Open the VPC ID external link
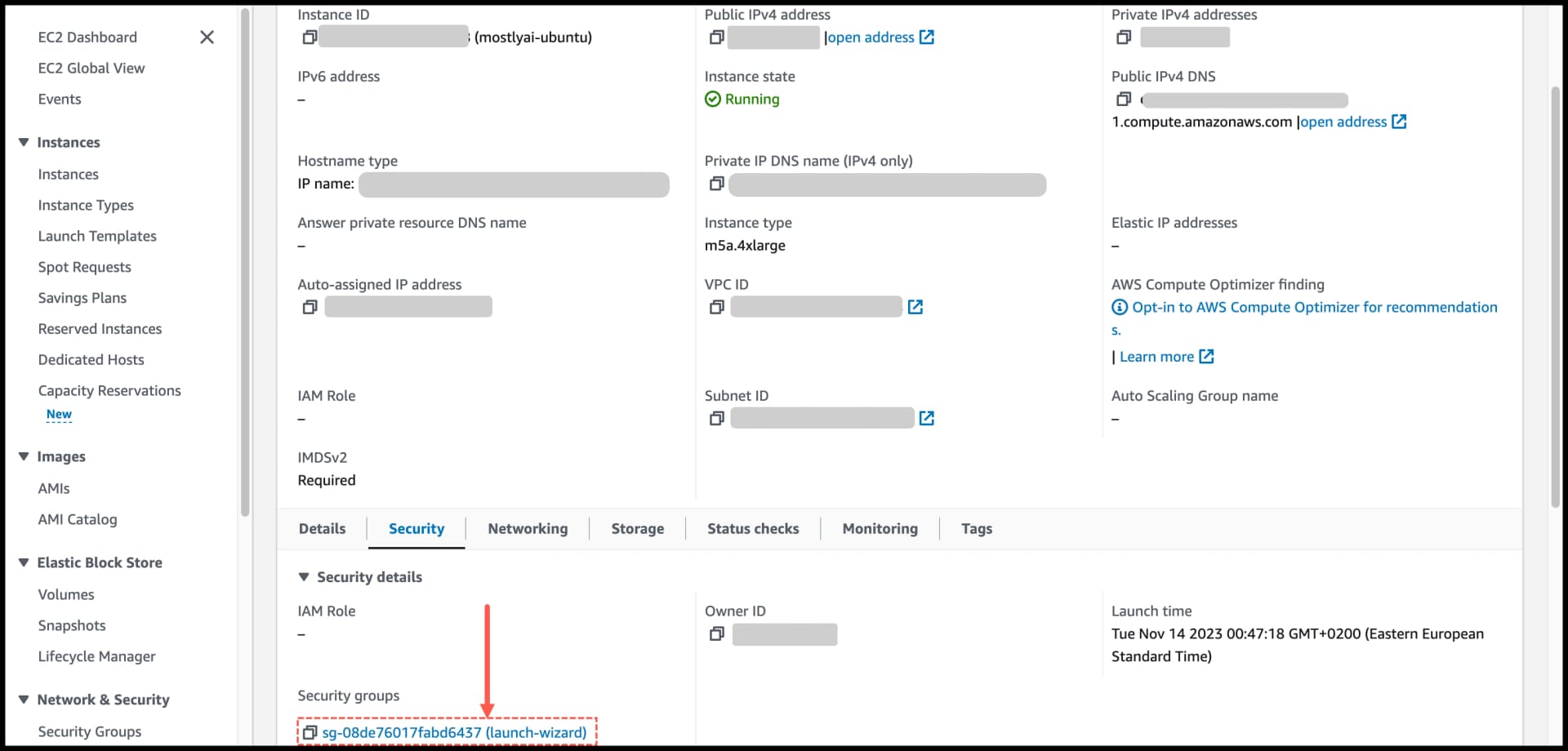This screenshot has width=1568, height=751. 915,307
